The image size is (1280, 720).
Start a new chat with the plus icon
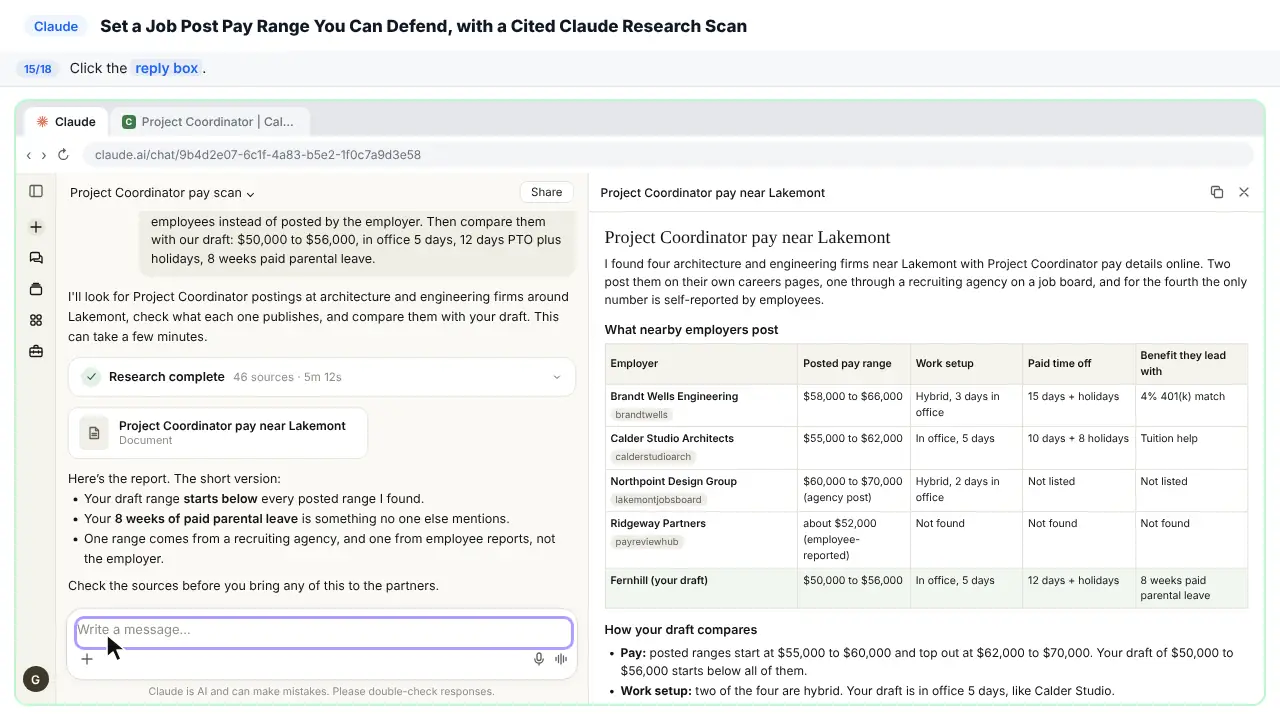click(36, 227)
